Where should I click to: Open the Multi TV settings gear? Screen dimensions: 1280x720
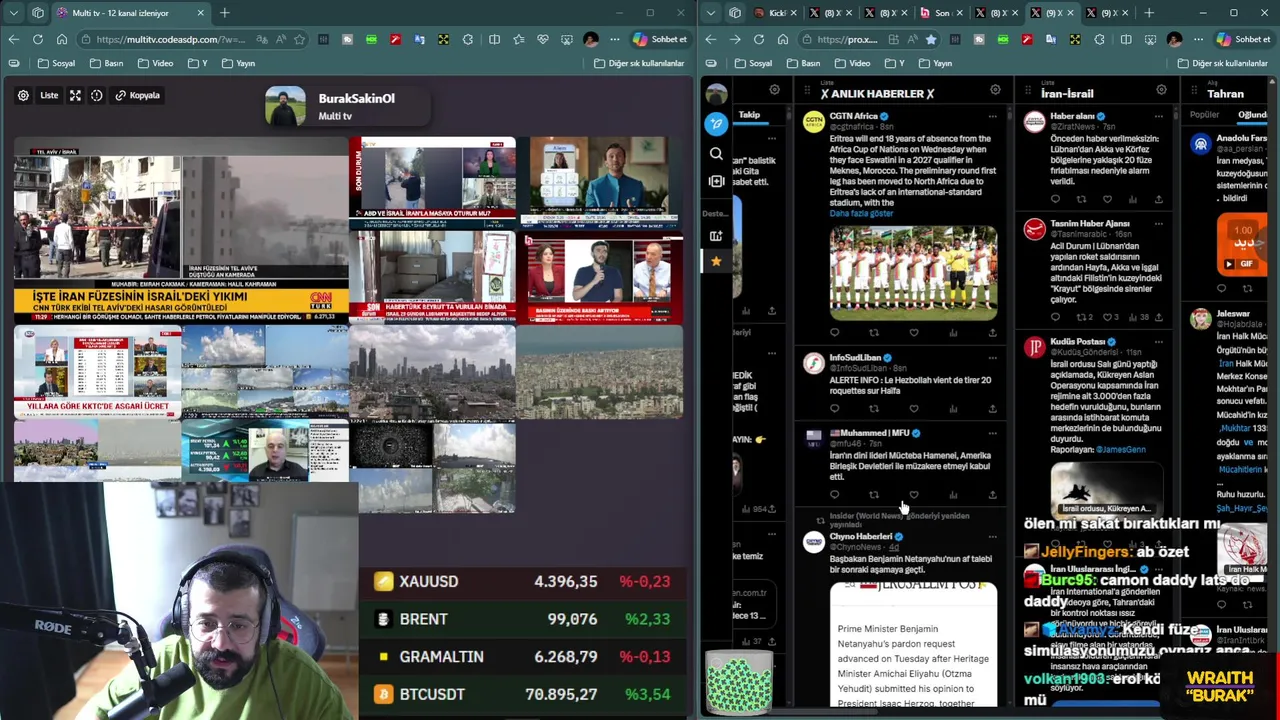tap(23, 95)
